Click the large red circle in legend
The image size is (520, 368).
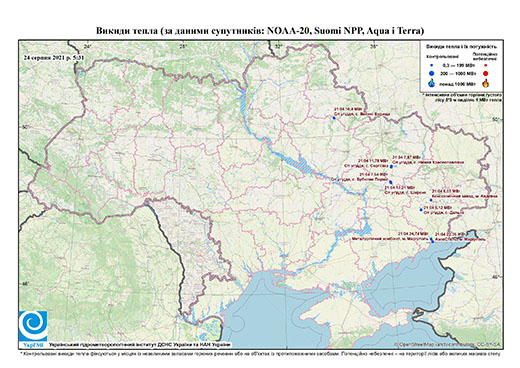(x=485, y=73)
